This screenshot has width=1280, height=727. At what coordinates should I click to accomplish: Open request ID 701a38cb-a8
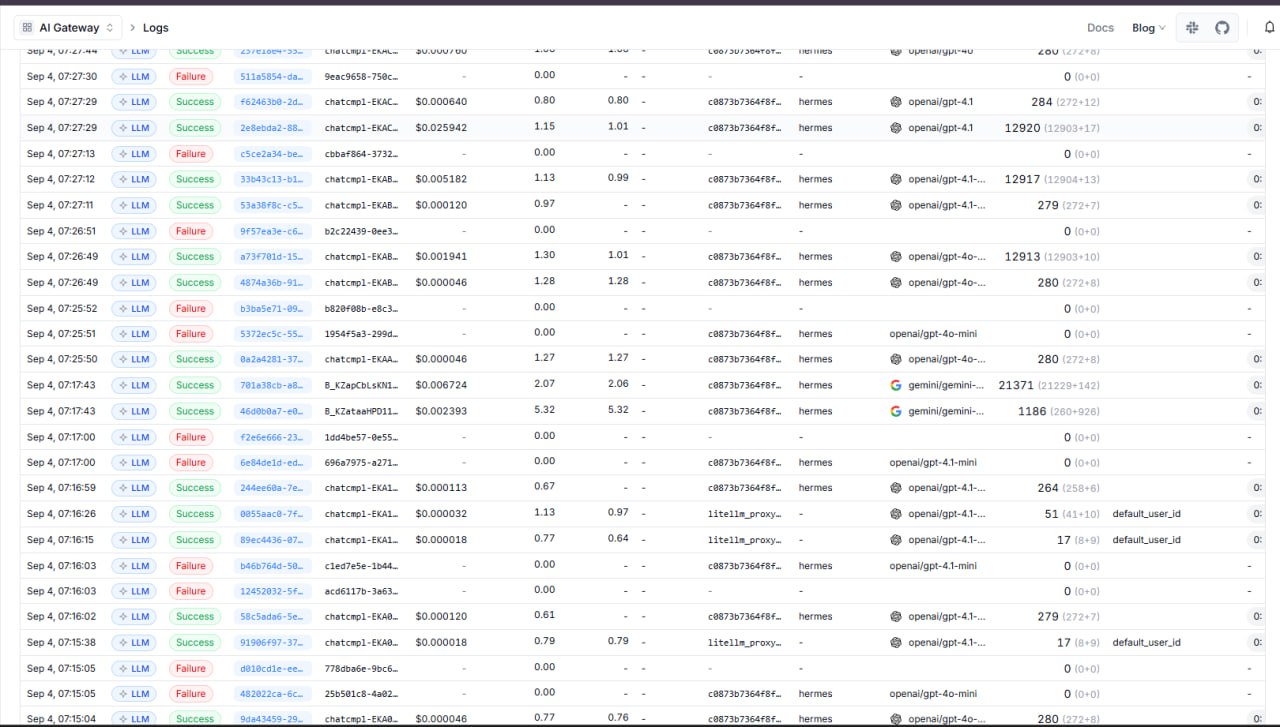(273, 385)
